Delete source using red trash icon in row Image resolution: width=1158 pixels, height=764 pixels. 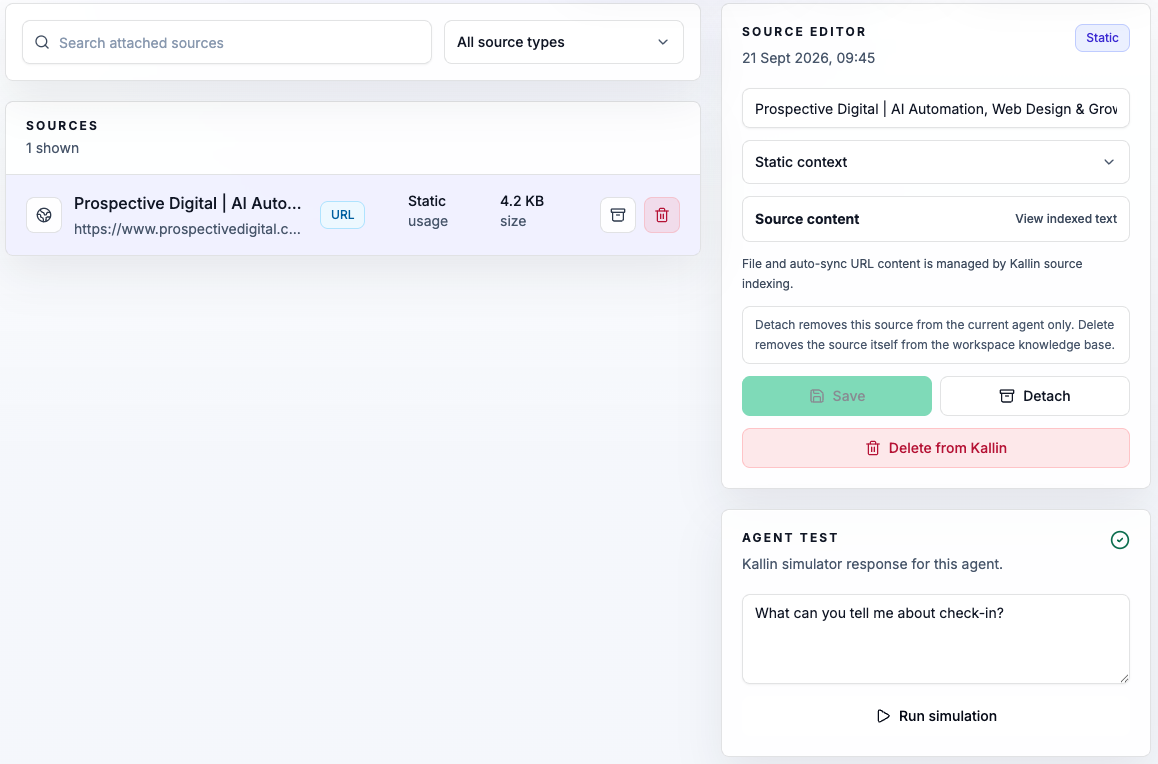pyautogui.click(x=662, y=215)
